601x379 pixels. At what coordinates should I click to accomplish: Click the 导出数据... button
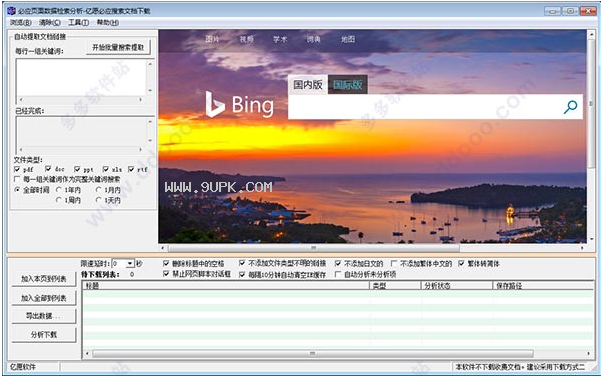44,316
